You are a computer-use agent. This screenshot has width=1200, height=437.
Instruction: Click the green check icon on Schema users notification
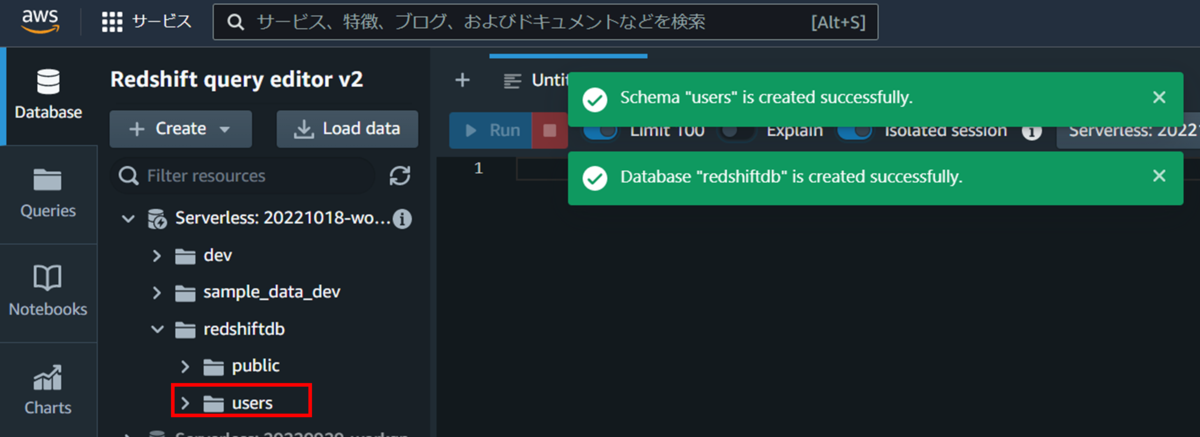tap(595, 98)
